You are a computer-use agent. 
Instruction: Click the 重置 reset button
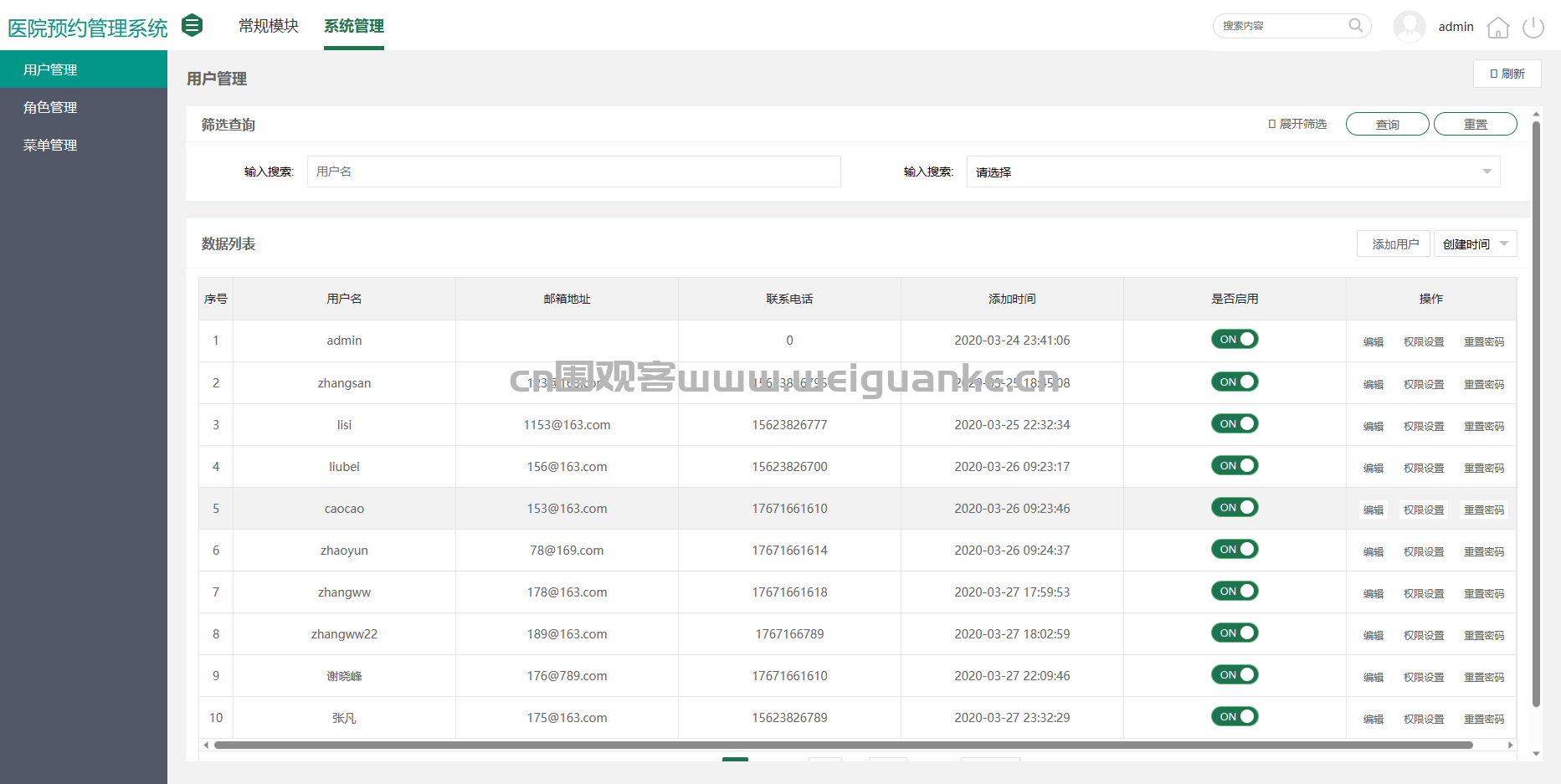click(x=1475, y=124)
